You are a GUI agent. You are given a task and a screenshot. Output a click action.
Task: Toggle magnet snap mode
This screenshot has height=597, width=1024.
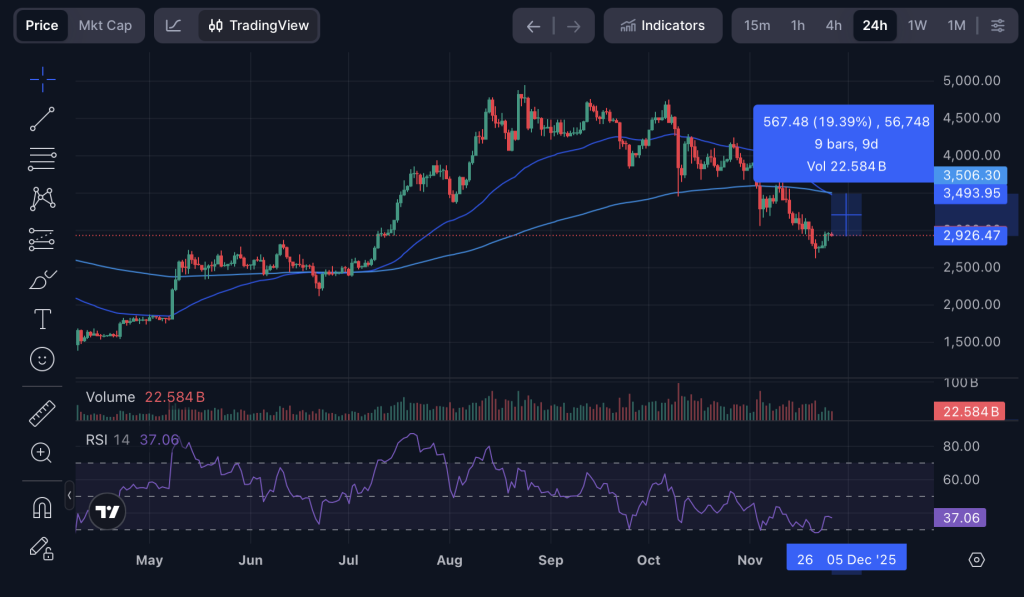[x=41, y=508]
